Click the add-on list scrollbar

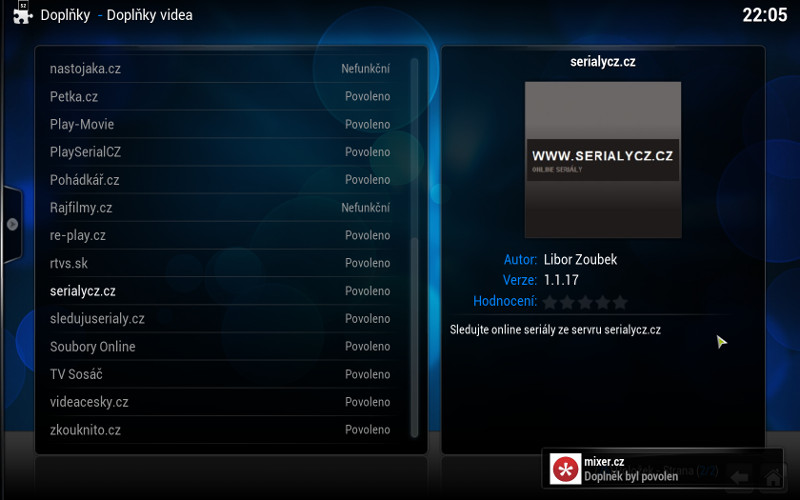[x=414, y=248]
